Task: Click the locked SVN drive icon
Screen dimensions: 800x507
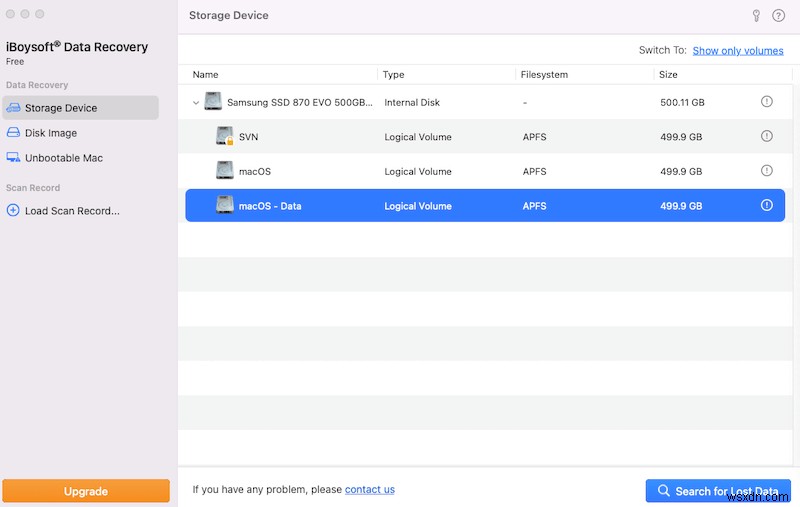Action: point(225,137)
